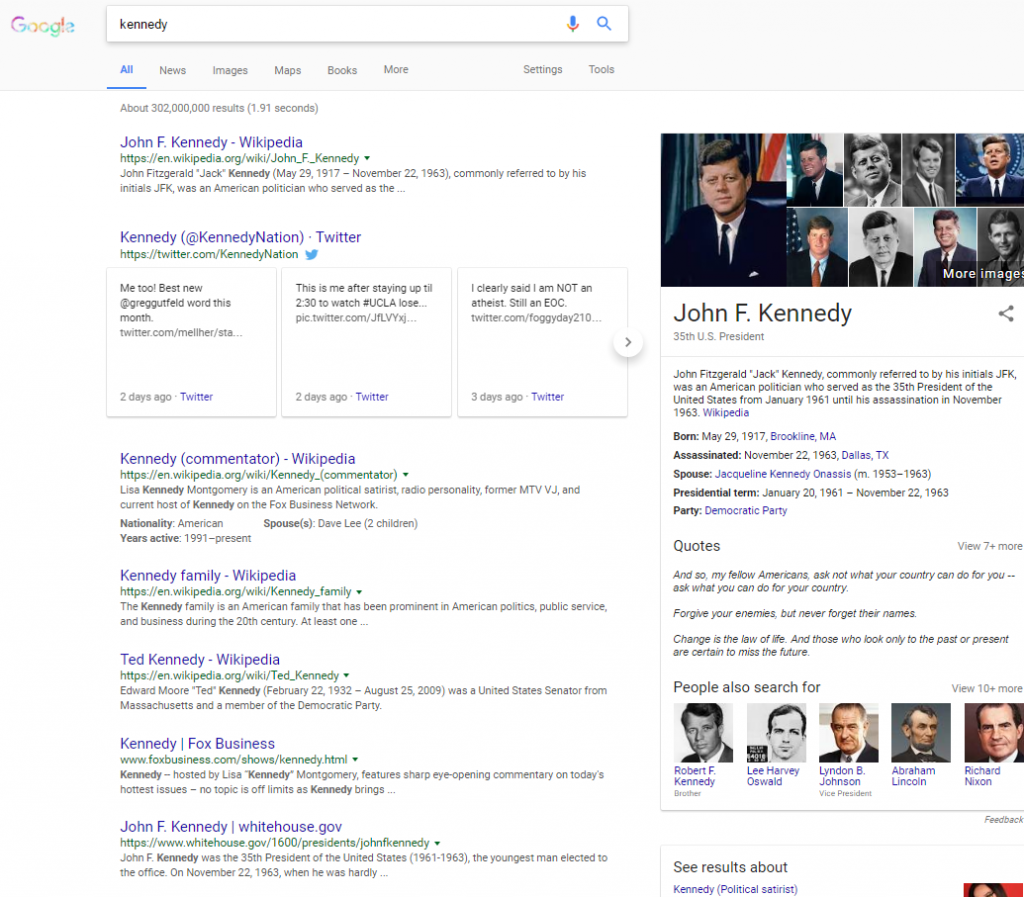Image resolution: width=1024 pixels, height=897 pixels.
Task: Click the Democratic Party link
Action: point(746,511)
